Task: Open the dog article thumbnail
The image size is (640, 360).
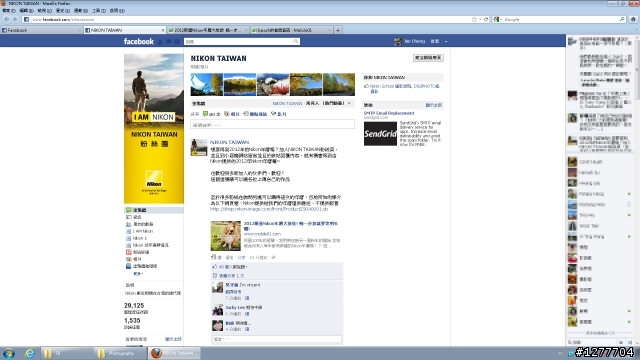Action: 225,236
